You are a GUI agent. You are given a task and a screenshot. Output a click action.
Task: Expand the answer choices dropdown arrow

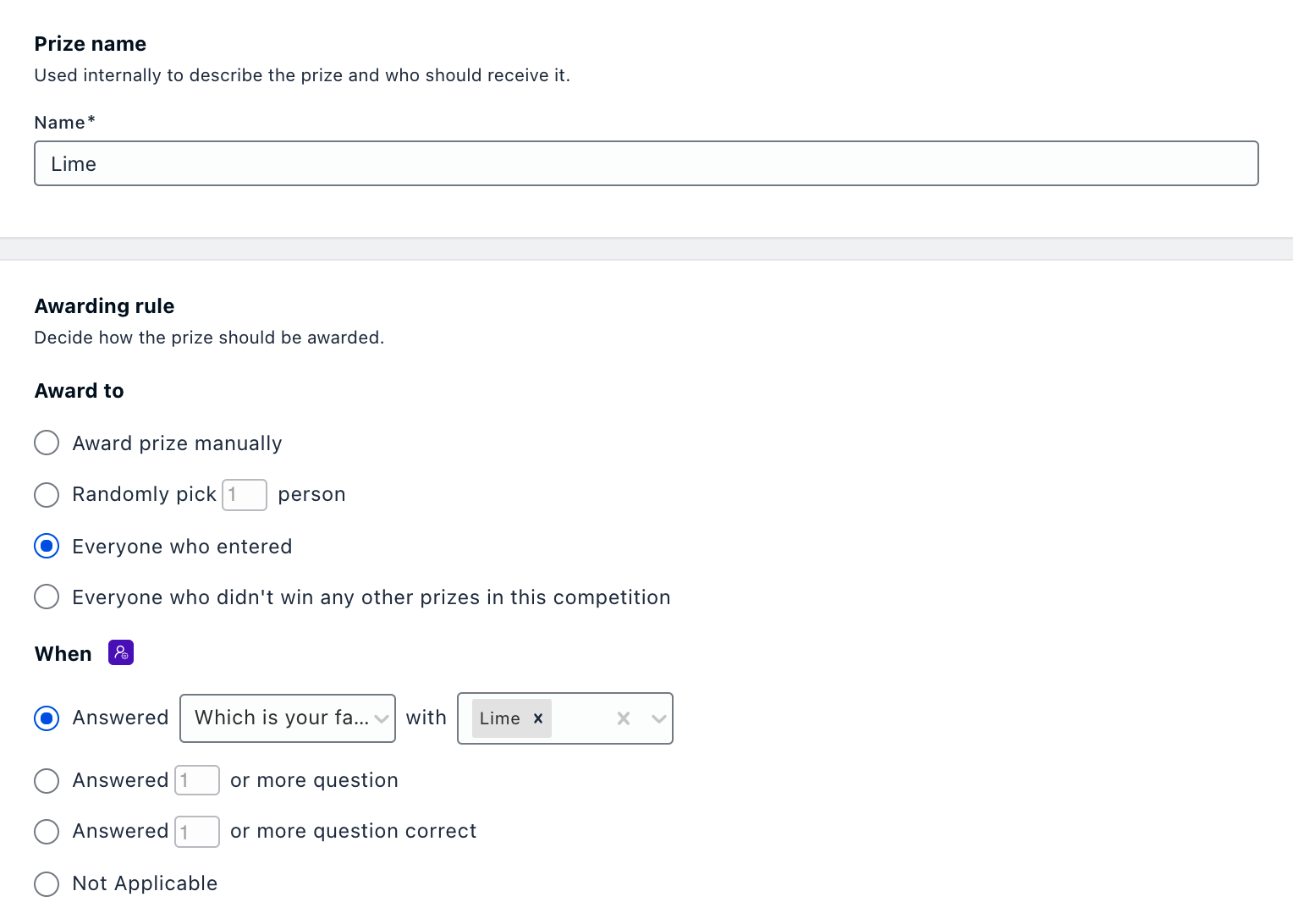[658, 718]
